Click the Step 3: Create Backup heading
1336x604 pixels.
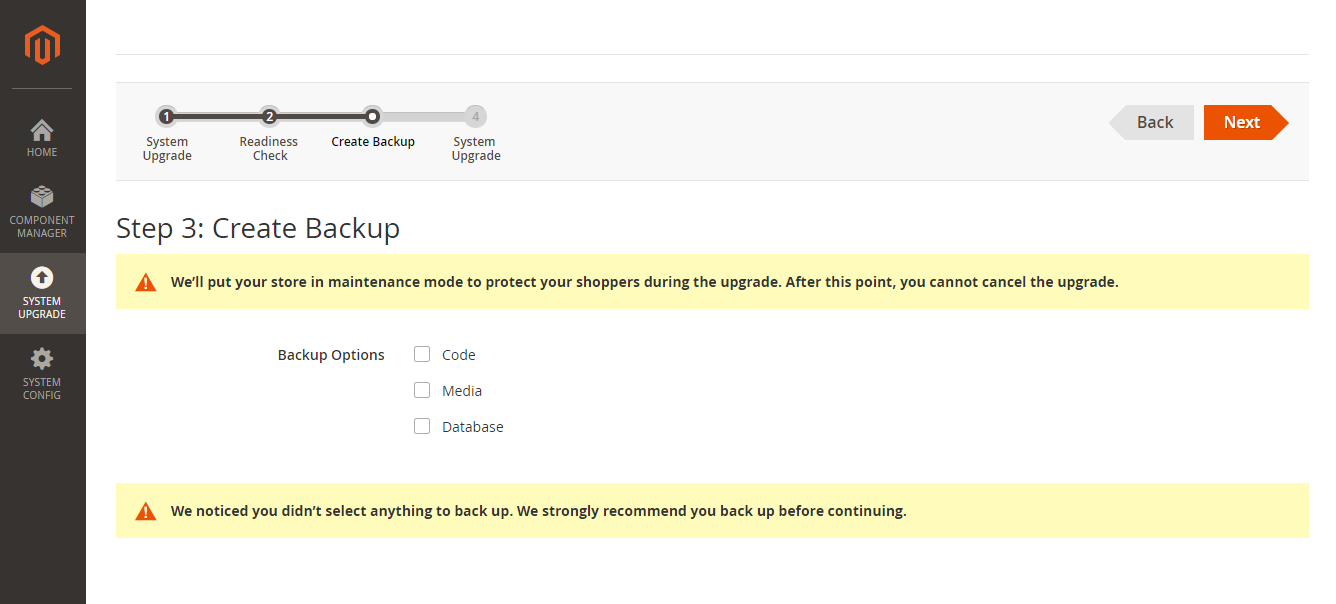258,228
